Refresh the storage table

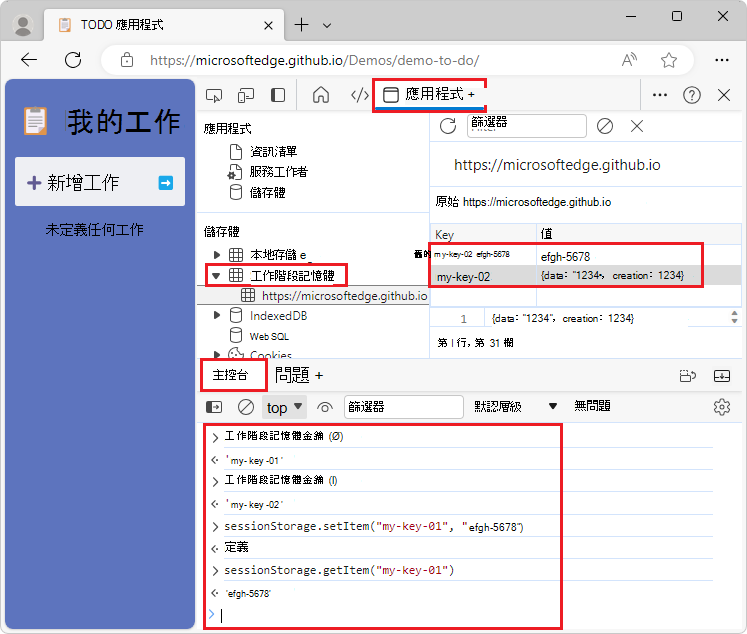448,126
